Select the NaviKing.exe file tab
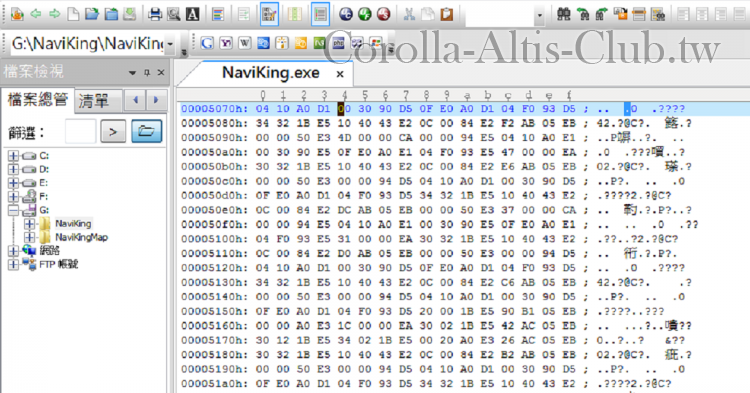The image size is (750, 393). [271, 73]
